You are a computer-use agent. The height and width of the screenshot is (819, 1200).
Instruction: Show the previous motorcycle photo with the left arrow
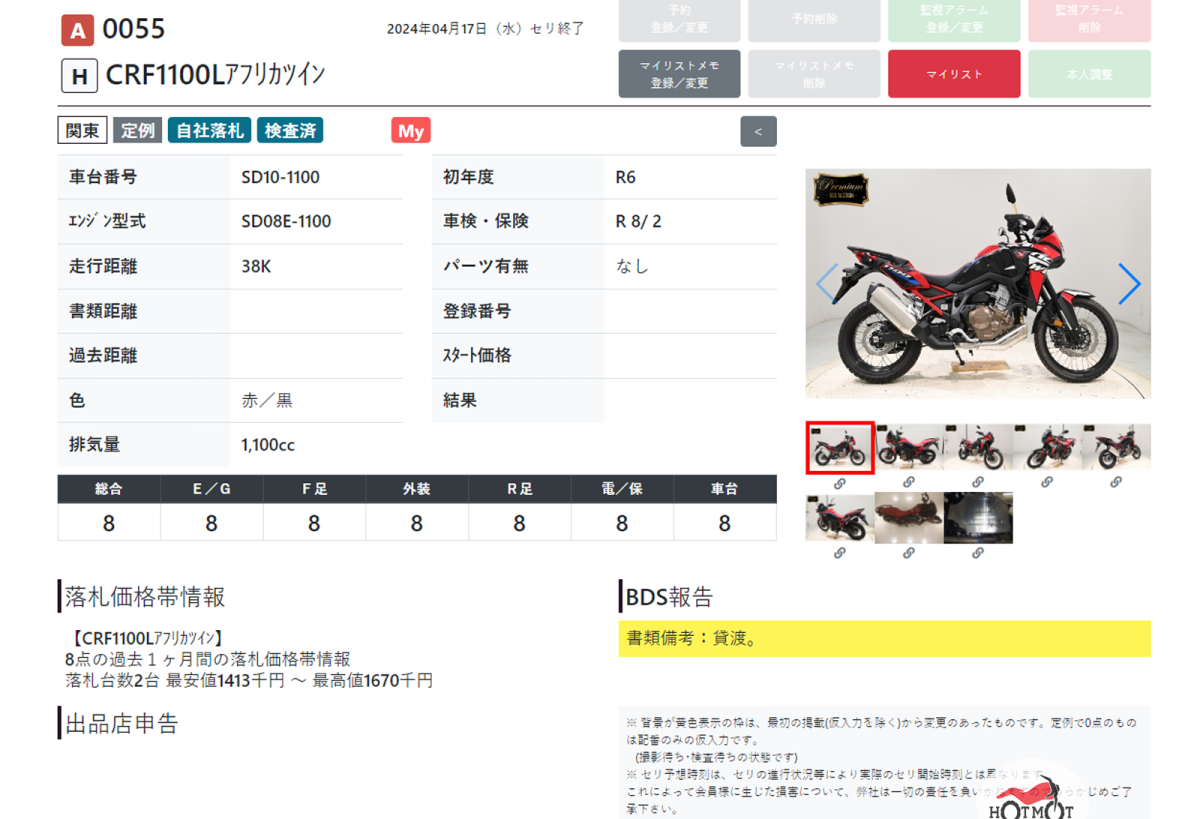click(x=826, y=284)
